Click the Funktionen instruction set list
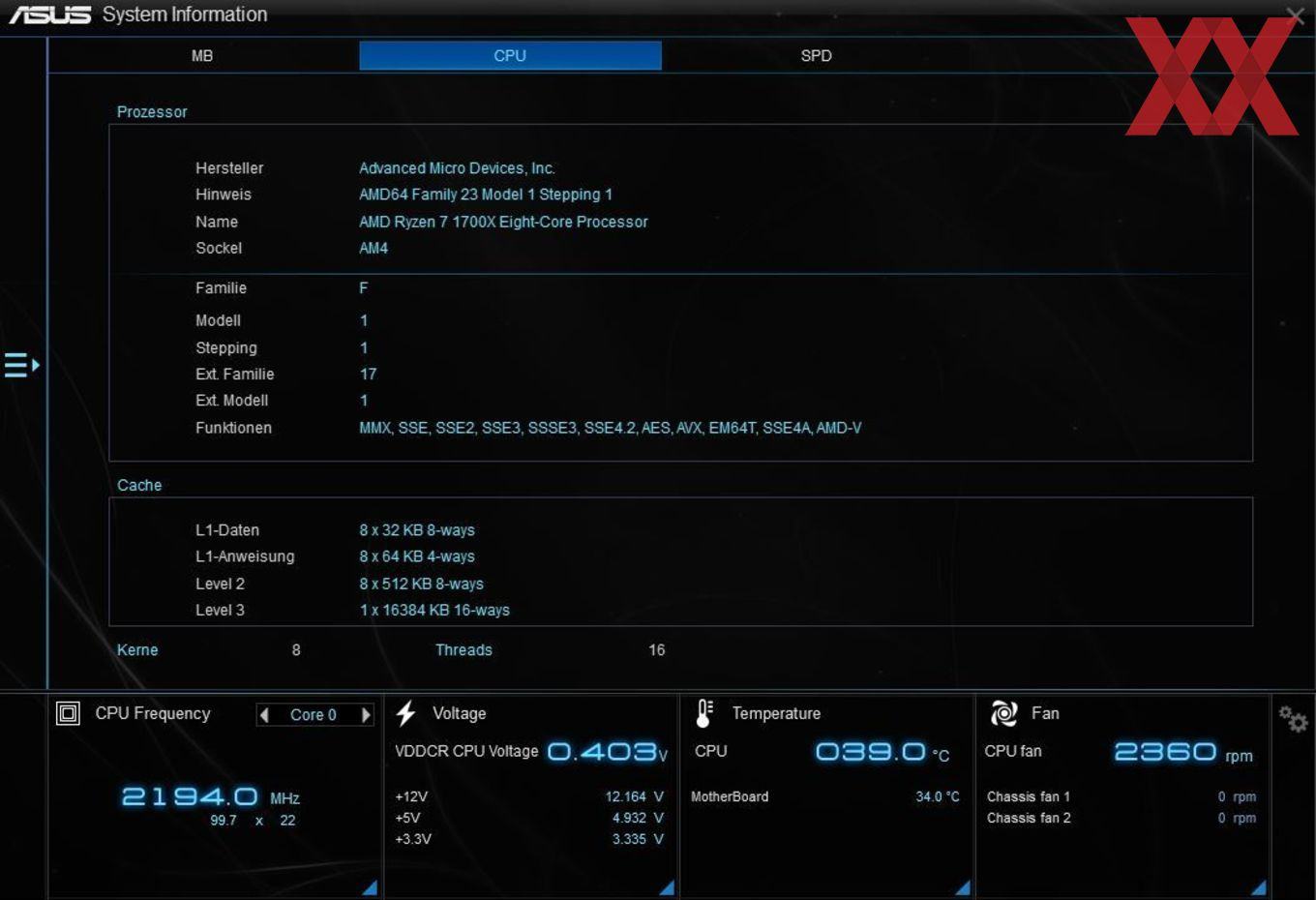This screenshot has height=900, width=1316. 610,428
